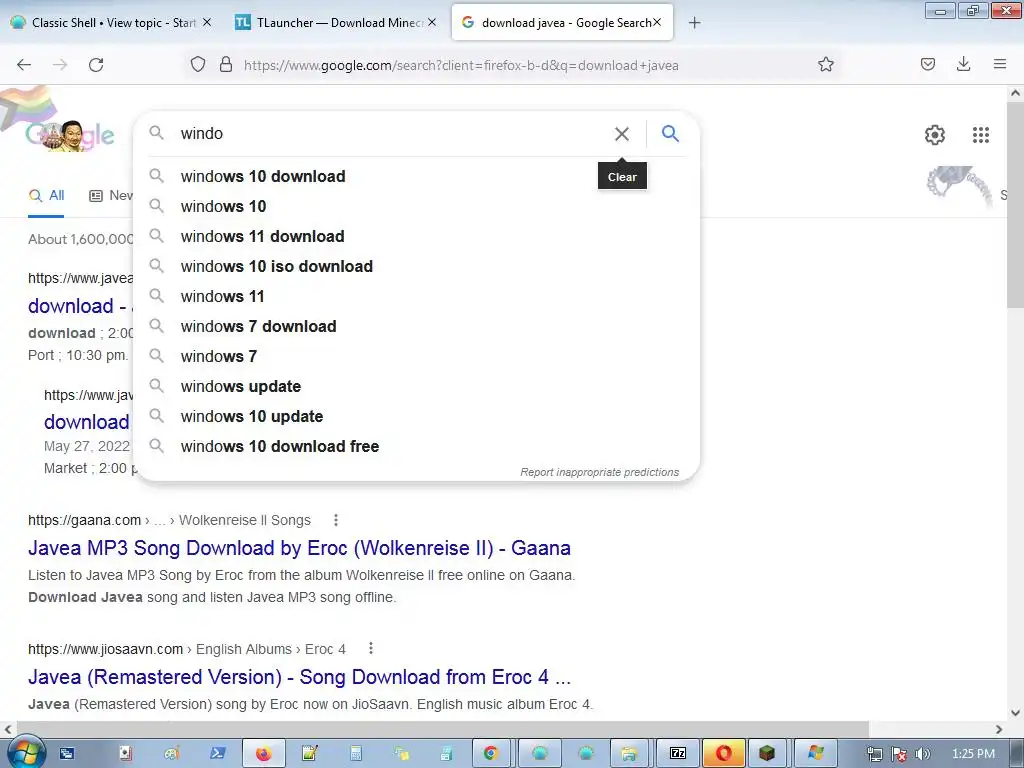Screen dimensions: 1024x768
Task: Choose the plain windows 10 suggestion
Action: (416, 206)
